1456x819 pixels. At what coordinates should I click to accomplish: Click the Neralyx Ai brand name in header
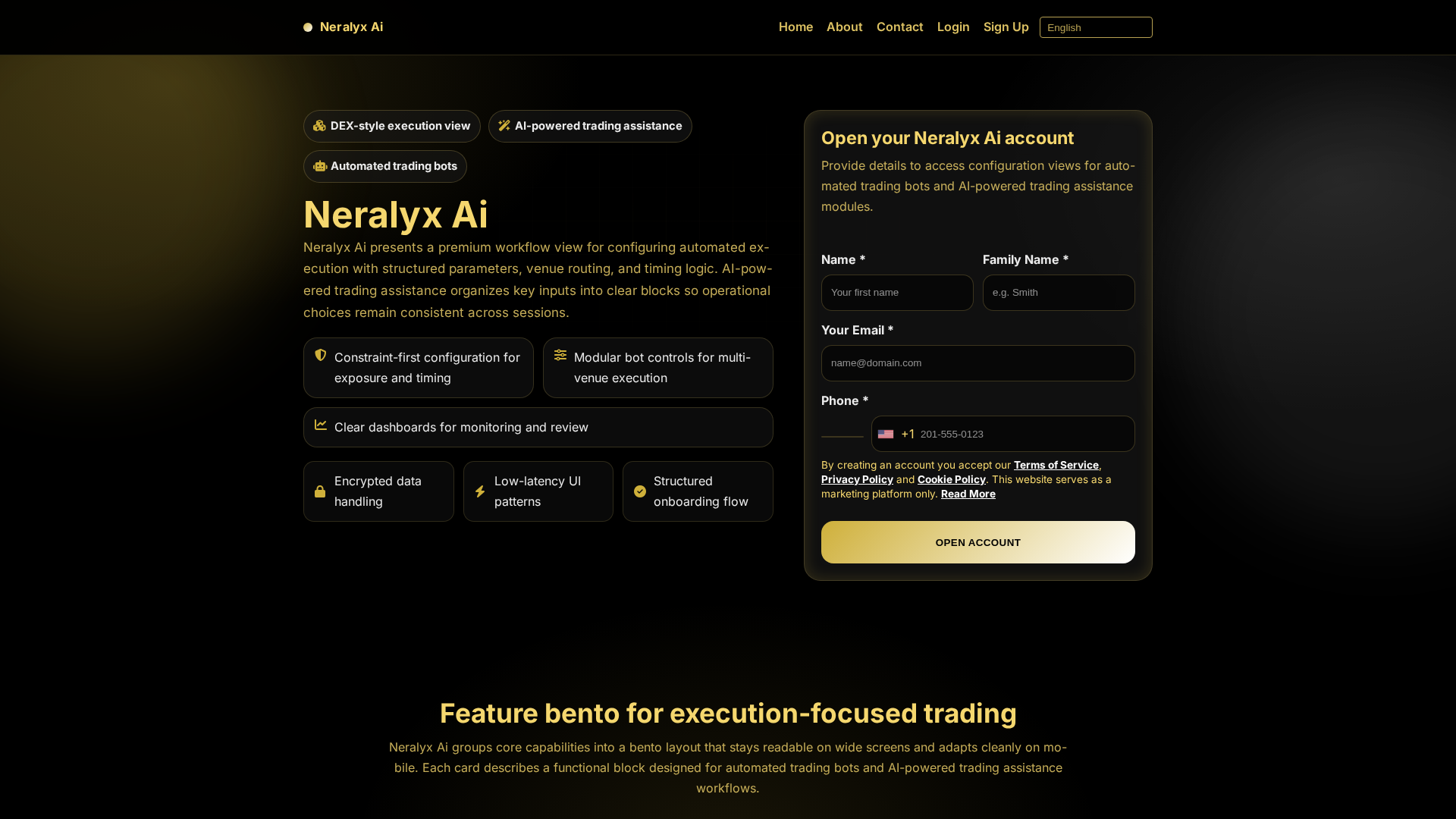coord(351,27)
